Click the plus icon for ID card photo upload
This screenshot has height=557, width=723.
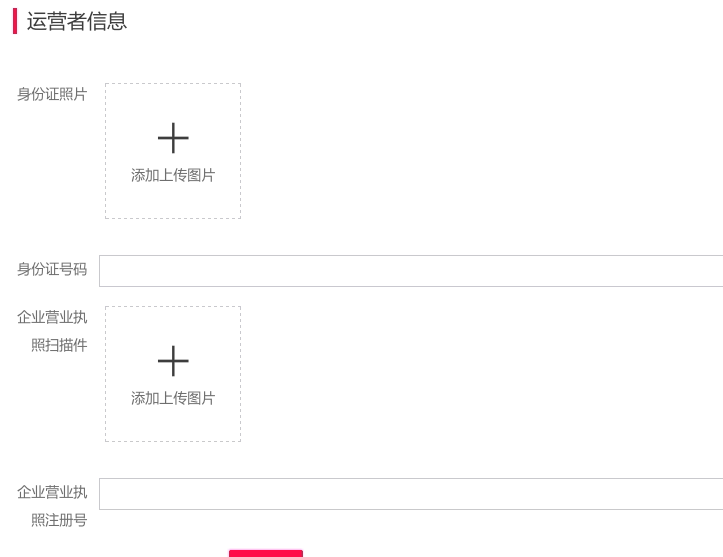pyautogui.click(x=173, y=138)
